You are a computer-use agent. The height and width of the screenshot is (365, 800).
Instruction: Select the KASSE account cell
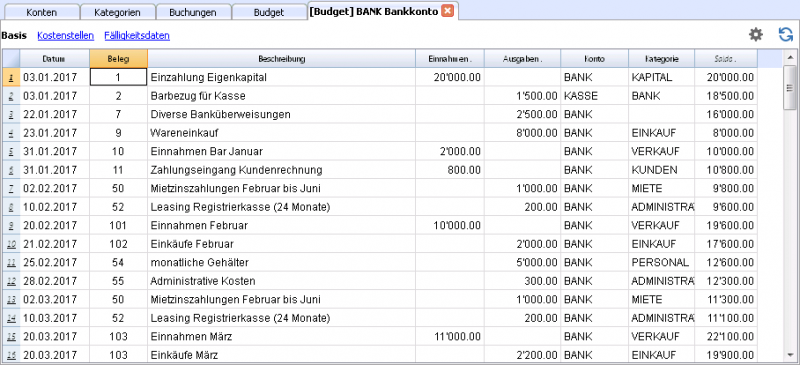tap(594, 96)
